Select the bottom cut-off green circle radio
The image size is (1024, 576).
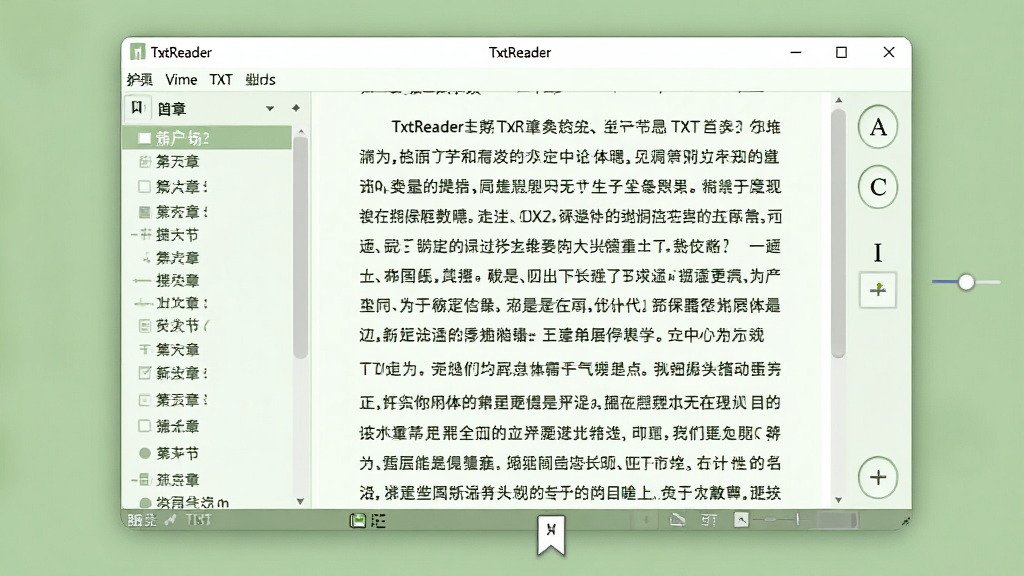coord(145,503)
